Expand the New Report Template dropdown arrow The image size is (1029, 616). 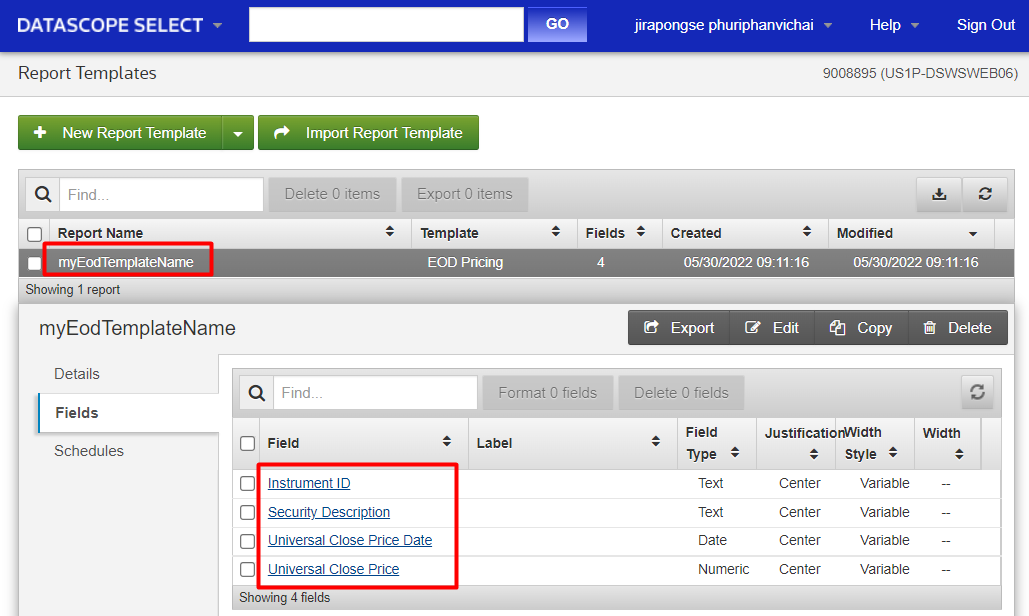pyautogui.click(x=238, y=133)
